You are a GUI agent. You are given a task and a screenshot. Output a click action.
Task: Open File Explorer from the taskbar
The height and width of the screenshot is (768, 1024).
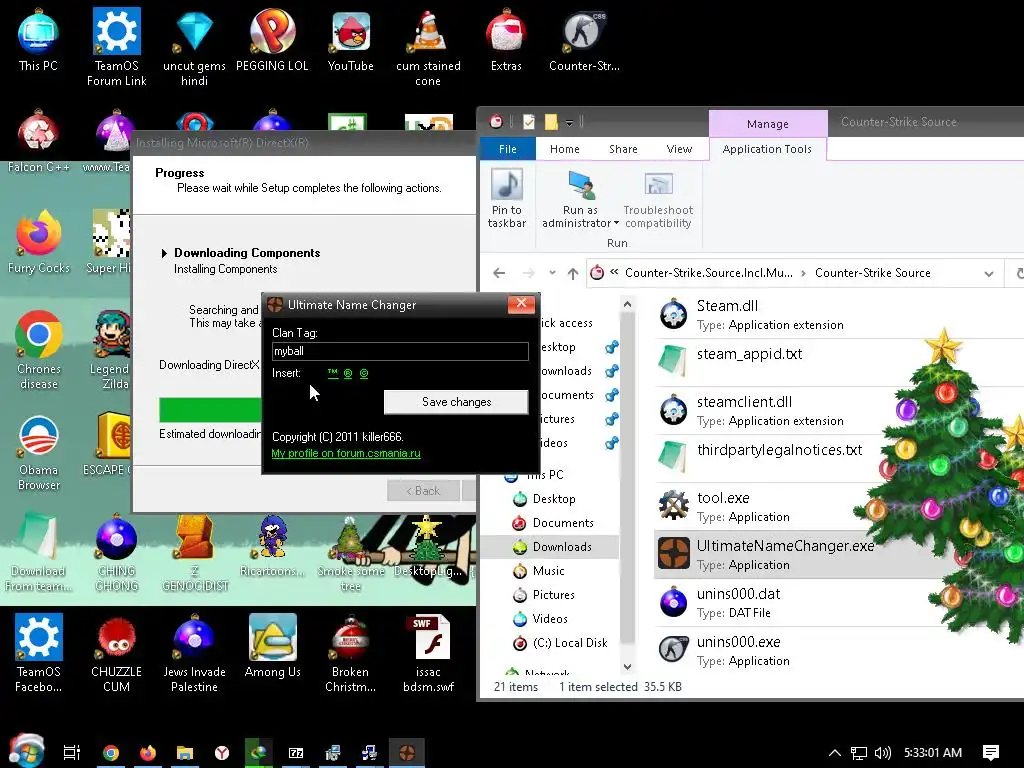(185, 753)
